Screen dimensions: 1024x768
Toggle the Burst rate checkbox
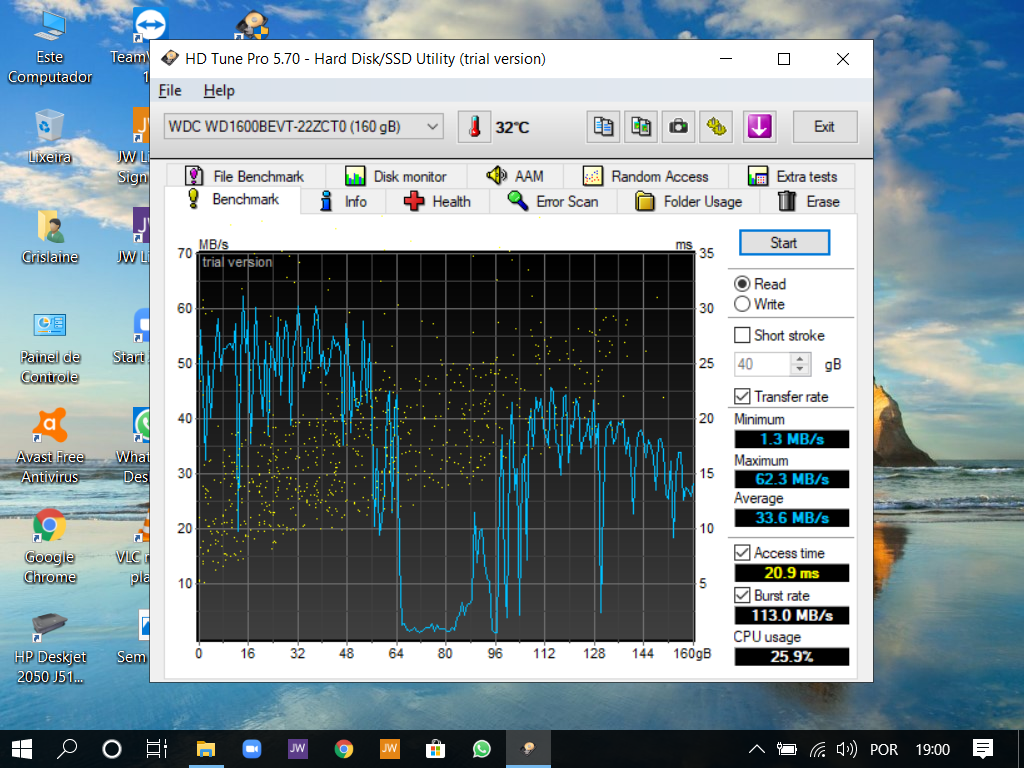tap(742, 596)
